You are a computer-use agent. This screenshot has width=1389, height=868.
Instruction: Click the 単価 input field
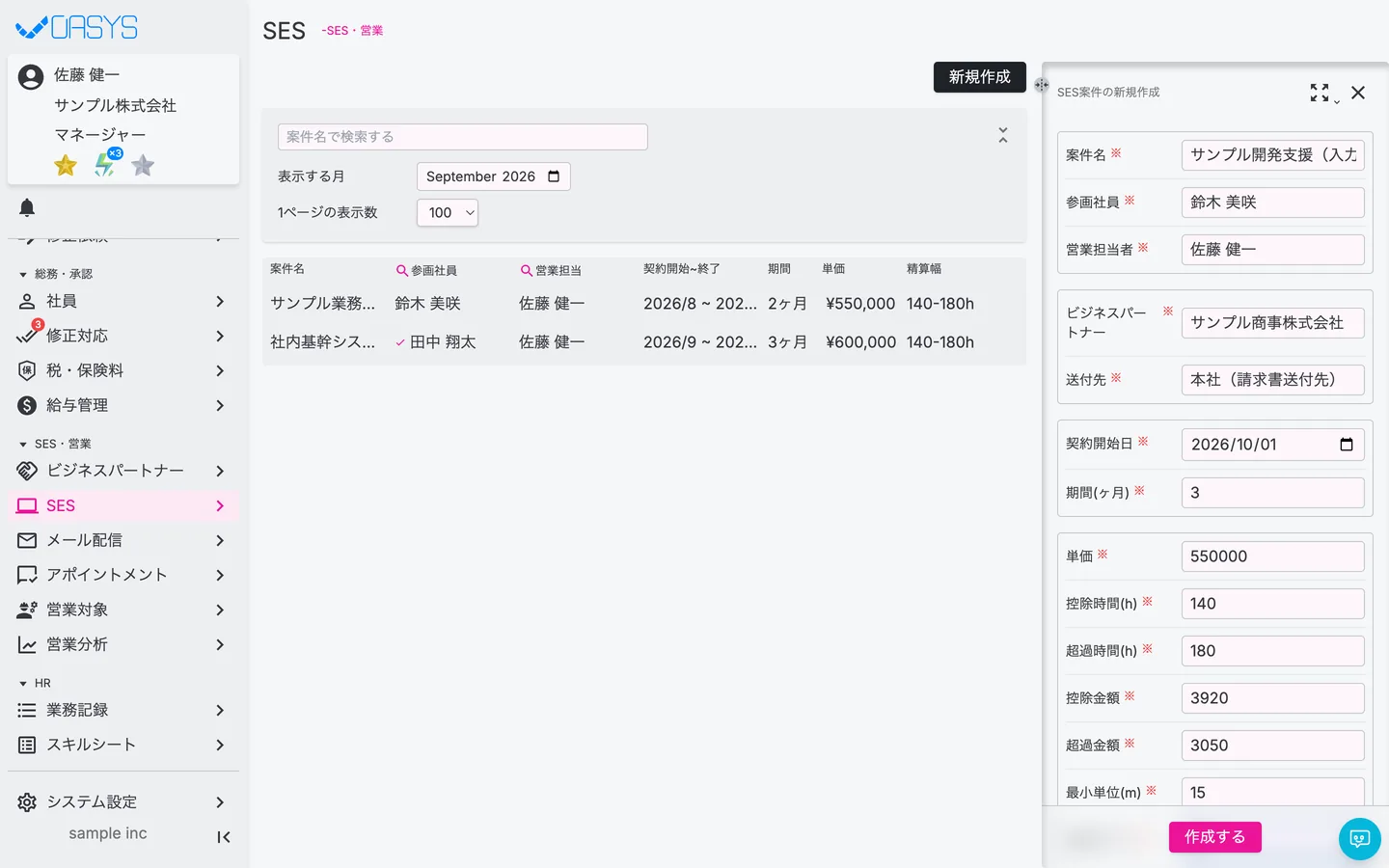coord(1273,556)
